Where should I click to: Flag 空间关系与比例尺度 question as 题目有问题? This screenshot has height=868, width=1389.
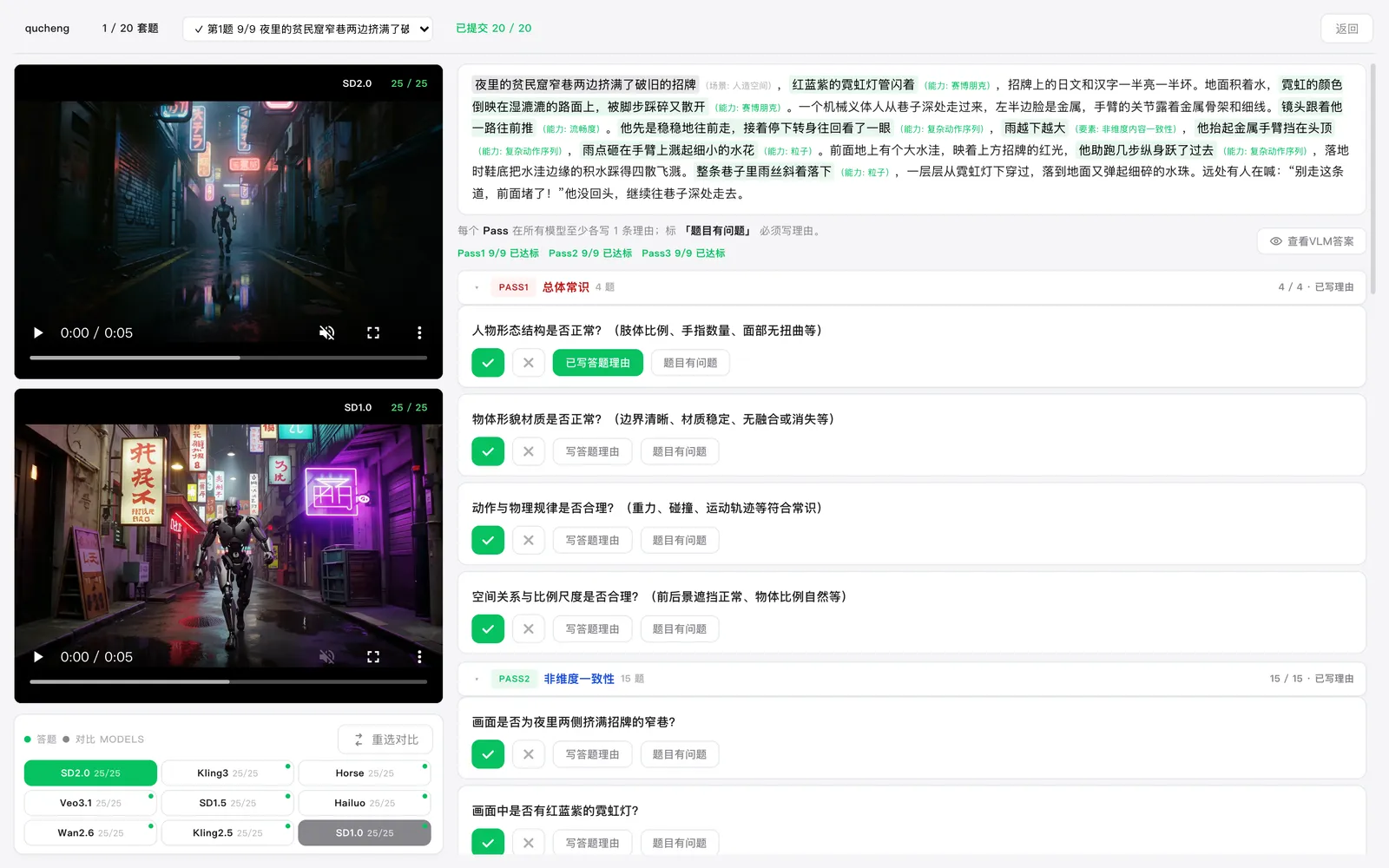(x=680, y=628)
